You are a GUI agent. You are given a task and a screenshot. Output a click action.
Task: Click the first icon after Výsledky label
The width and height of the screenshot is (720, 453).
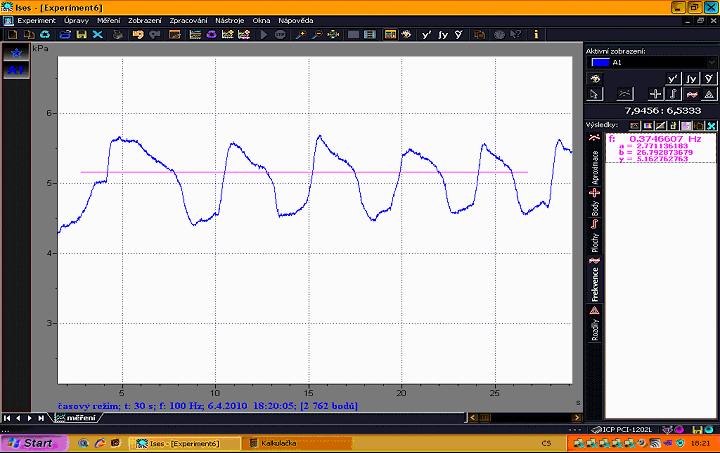(635, 125)
